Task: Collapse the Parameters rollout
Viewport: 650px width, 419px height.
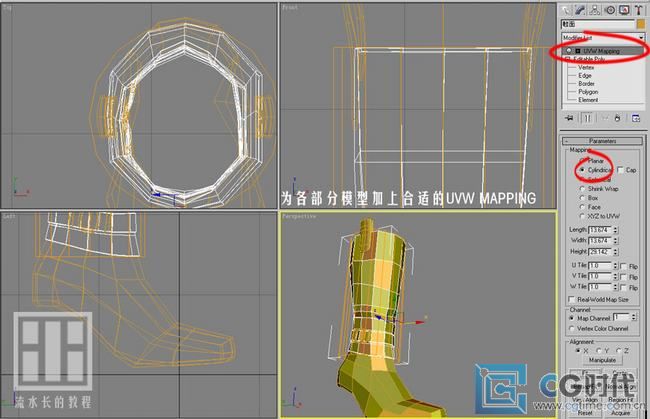Action: pos(603,141)
